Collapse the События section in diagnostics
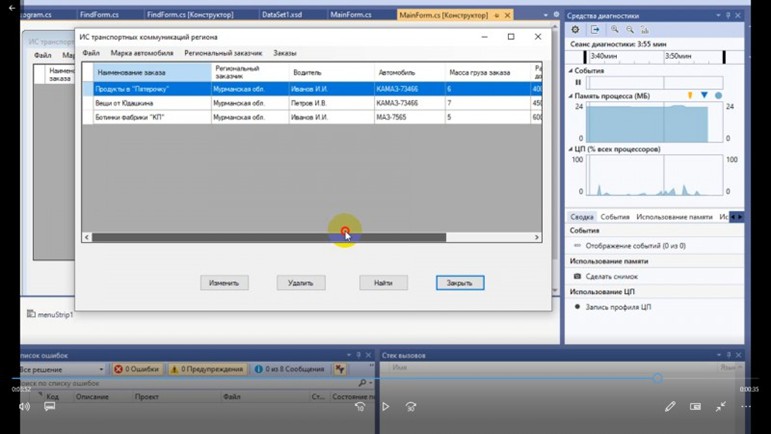 pyautogui.click(x=570, y=71)
